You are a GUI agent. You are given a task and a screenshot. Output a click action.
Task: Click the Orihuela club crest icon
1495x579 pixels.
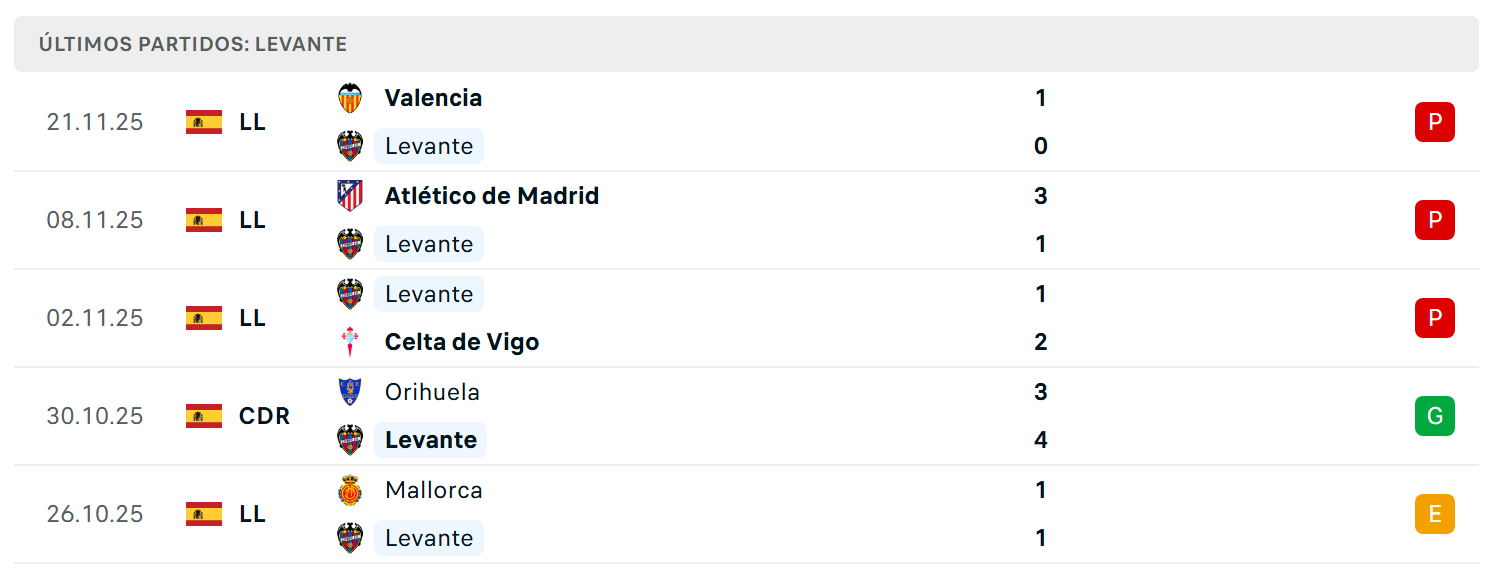(350, 392)
